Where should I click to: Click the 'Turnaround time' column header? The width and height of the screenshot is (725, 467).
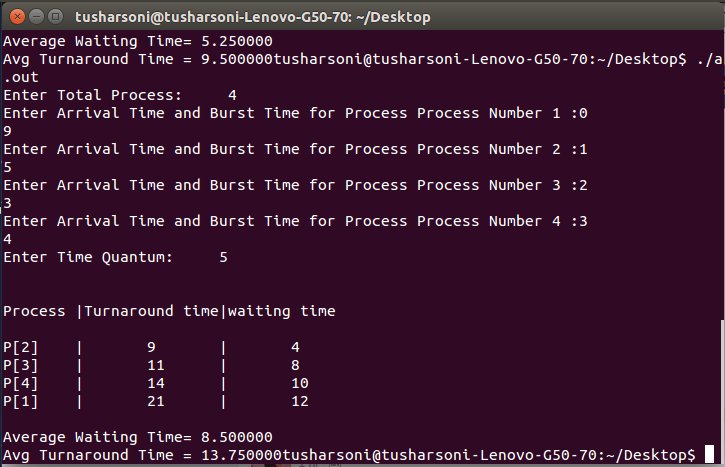click(x=151, y=311)
